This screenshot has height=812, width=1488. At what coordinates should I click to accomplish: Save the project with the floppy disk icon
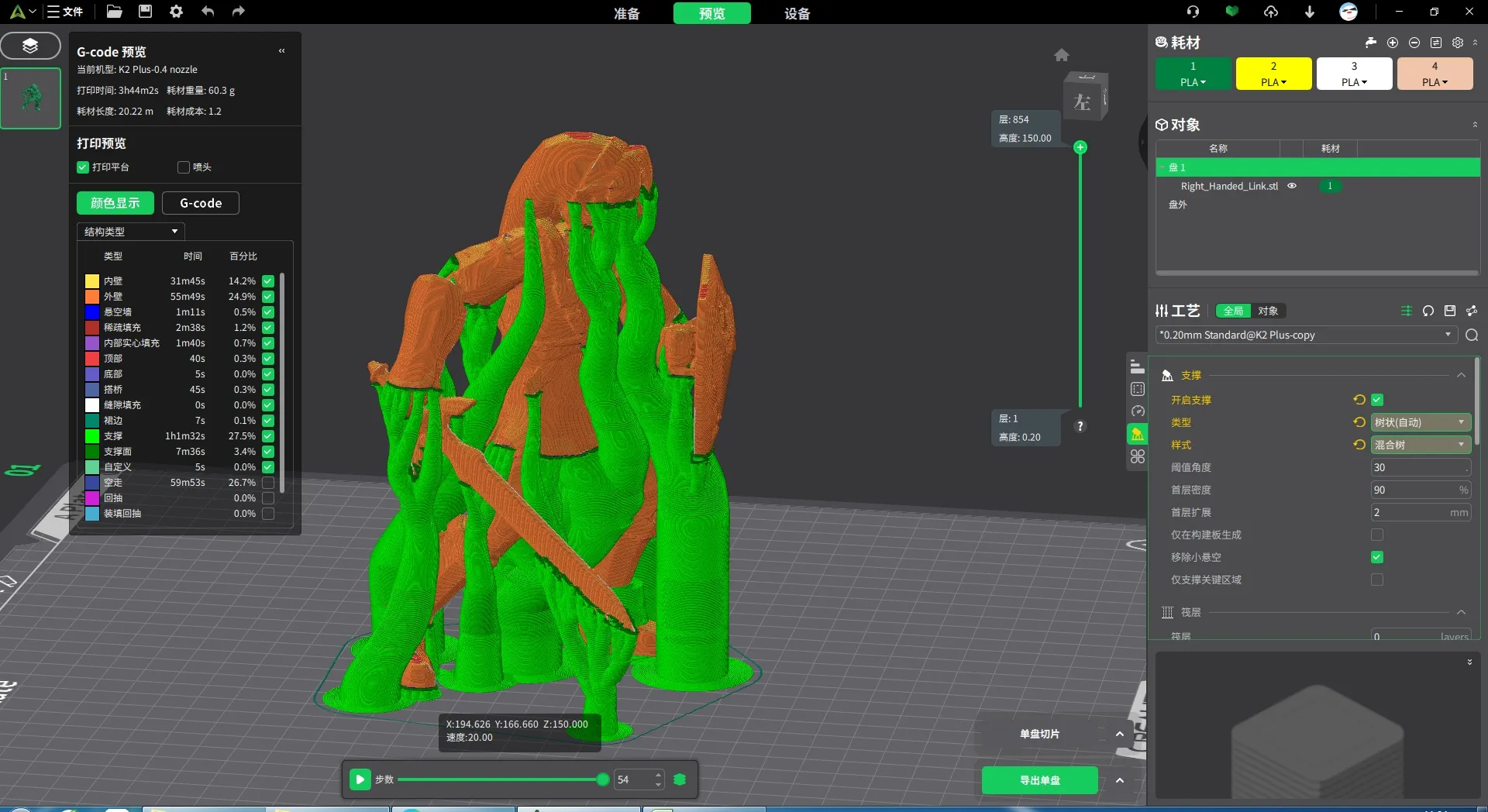[145, 12]
